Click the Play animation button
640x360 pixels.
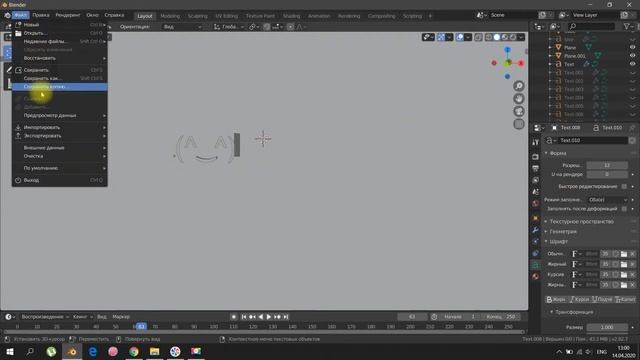(x=269, y=317)
